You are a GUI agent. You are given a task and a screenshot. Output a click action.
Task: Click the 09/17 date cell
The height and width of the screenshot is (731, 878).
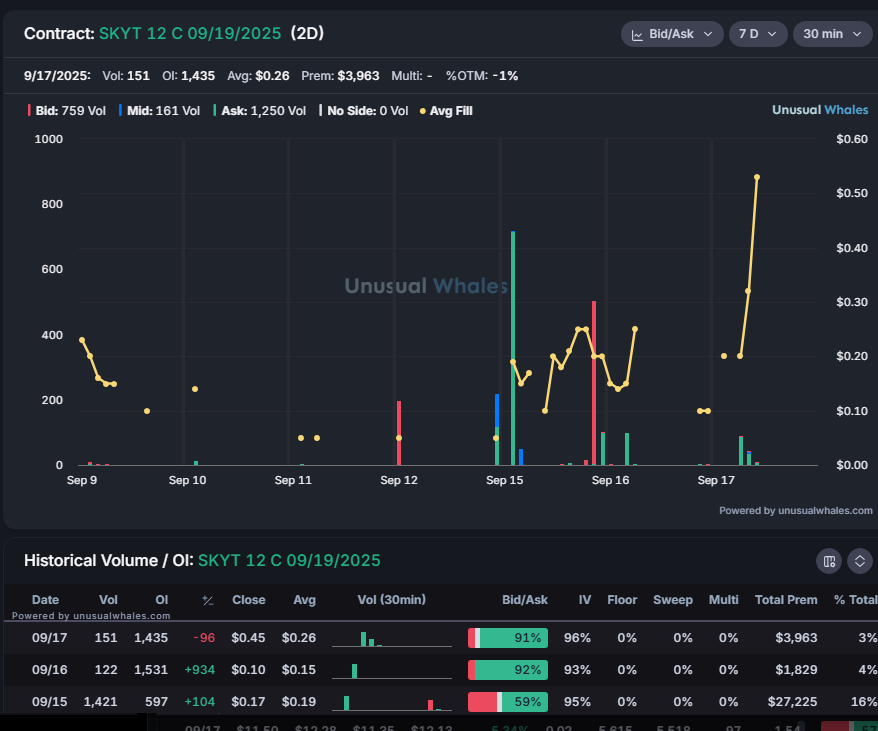49,637
